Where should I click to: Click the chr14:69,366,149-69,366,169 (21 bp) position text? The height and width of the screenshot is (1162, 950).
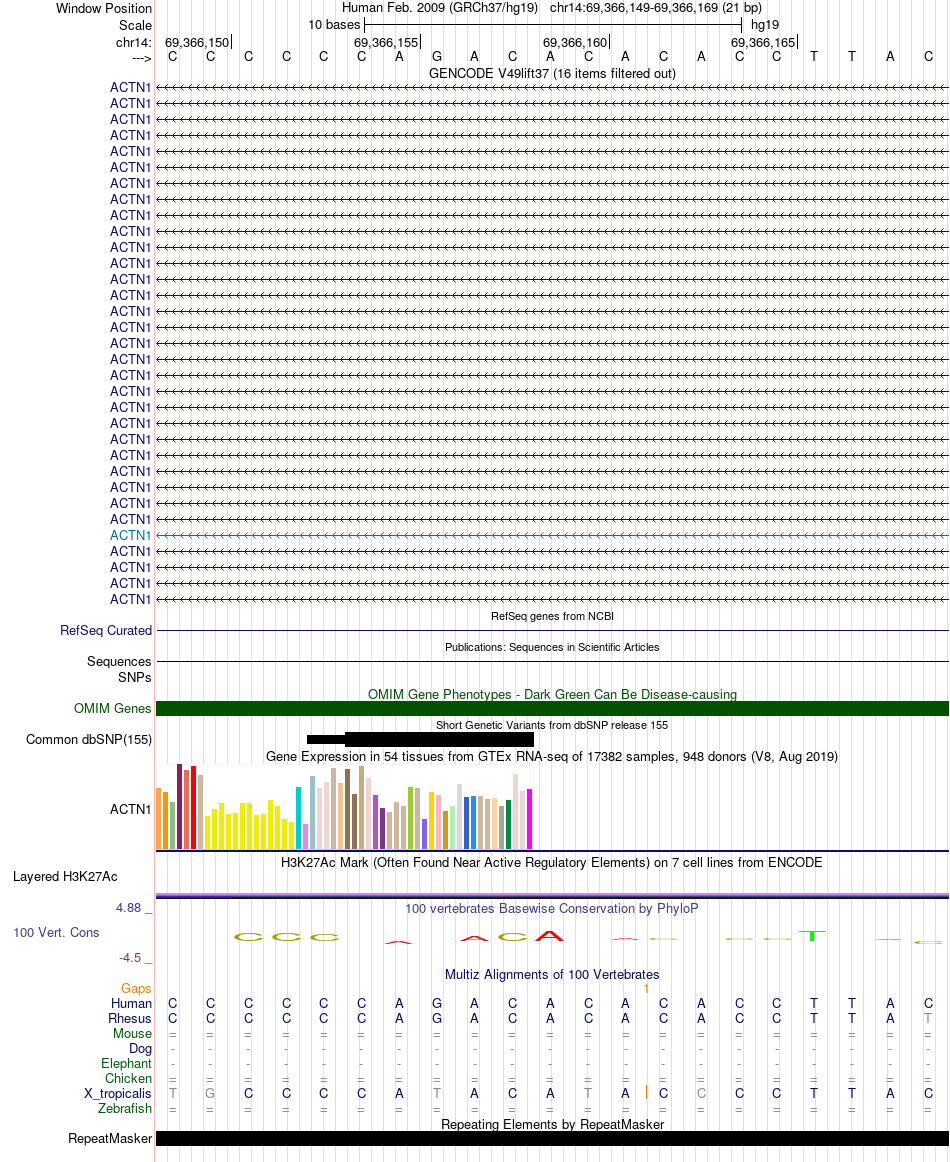coord(656,8)
